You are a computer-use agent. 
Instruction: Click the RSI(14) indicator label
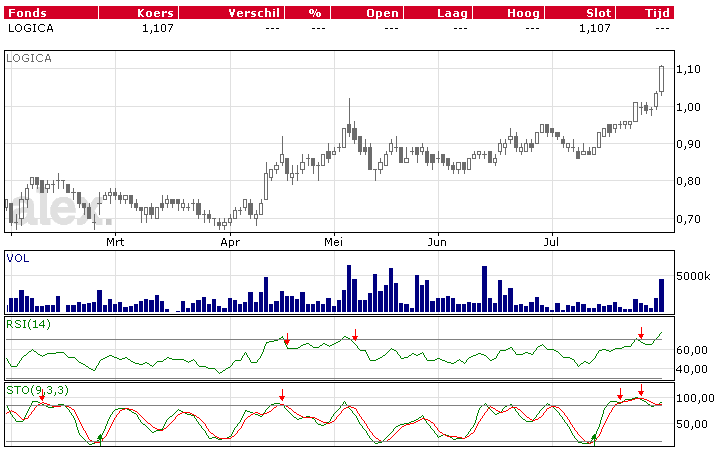[x=28, y=325]
